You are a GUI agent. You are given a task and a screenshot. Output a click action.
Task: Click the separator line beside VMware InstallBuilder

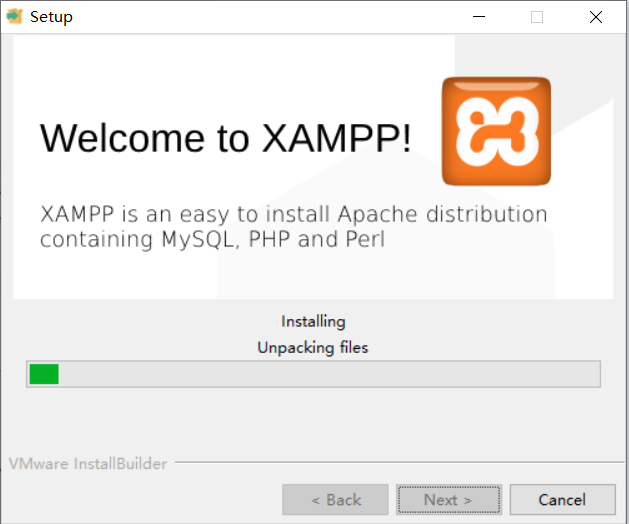[x=399, y=463]
